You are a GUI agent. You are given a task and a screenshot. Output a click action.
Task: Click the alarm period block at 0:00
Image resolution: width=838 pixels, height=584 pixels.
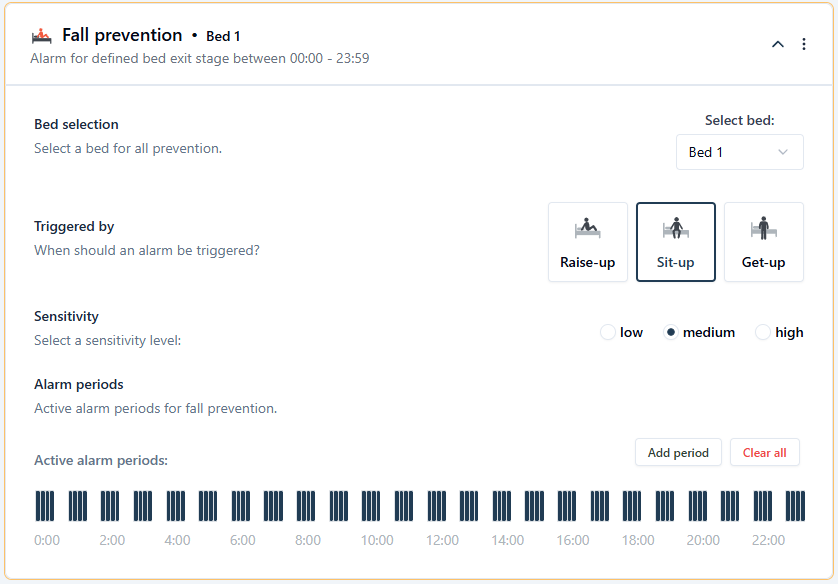pos(45,505)
